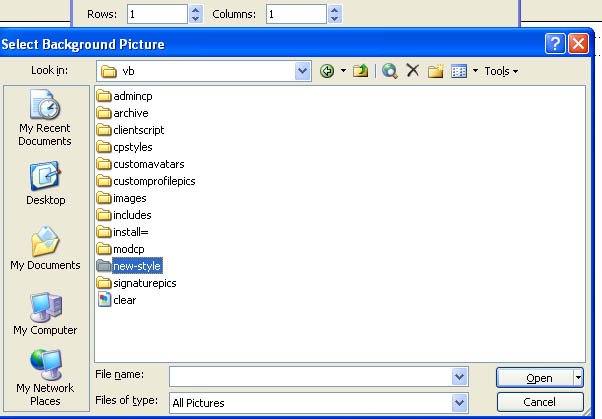The height and width of the screenshot is (419, 602).
Task: Select the install= folder
Action: coord(122,232)
